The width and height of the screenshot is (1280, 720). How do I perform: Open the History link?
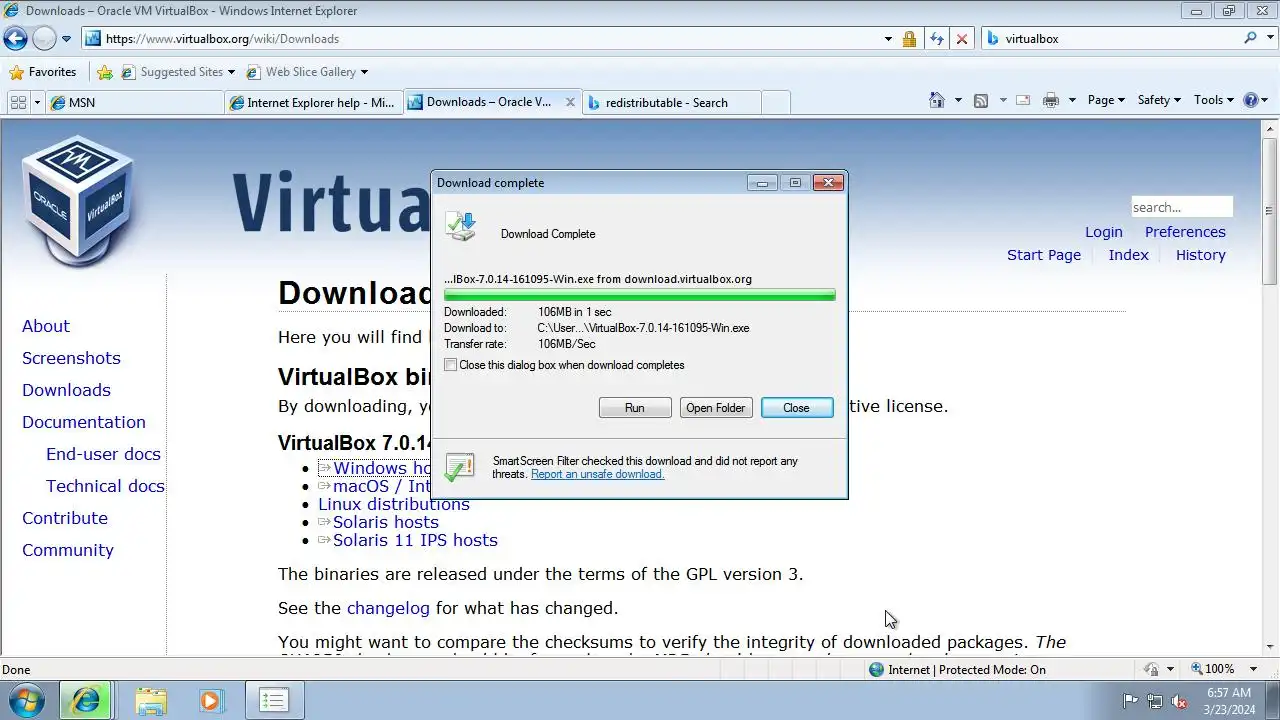[1200, 255]
